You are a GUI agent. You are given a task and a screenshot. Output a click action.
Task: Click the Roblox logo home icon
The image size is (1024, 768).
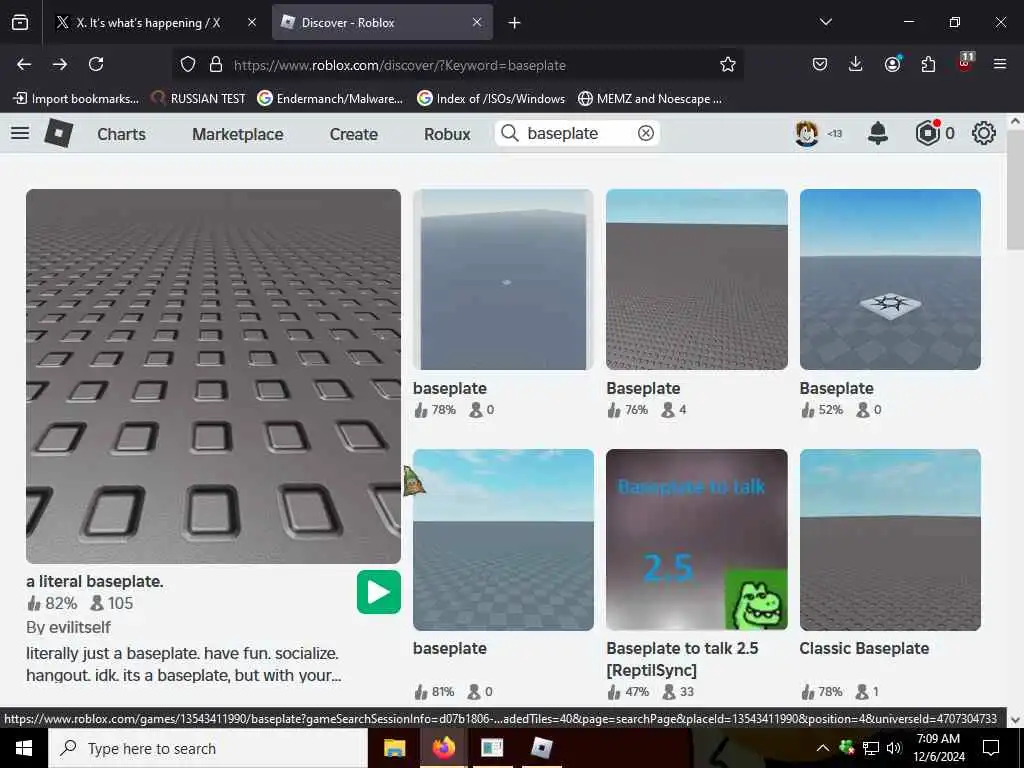click(x=59, y=133)
